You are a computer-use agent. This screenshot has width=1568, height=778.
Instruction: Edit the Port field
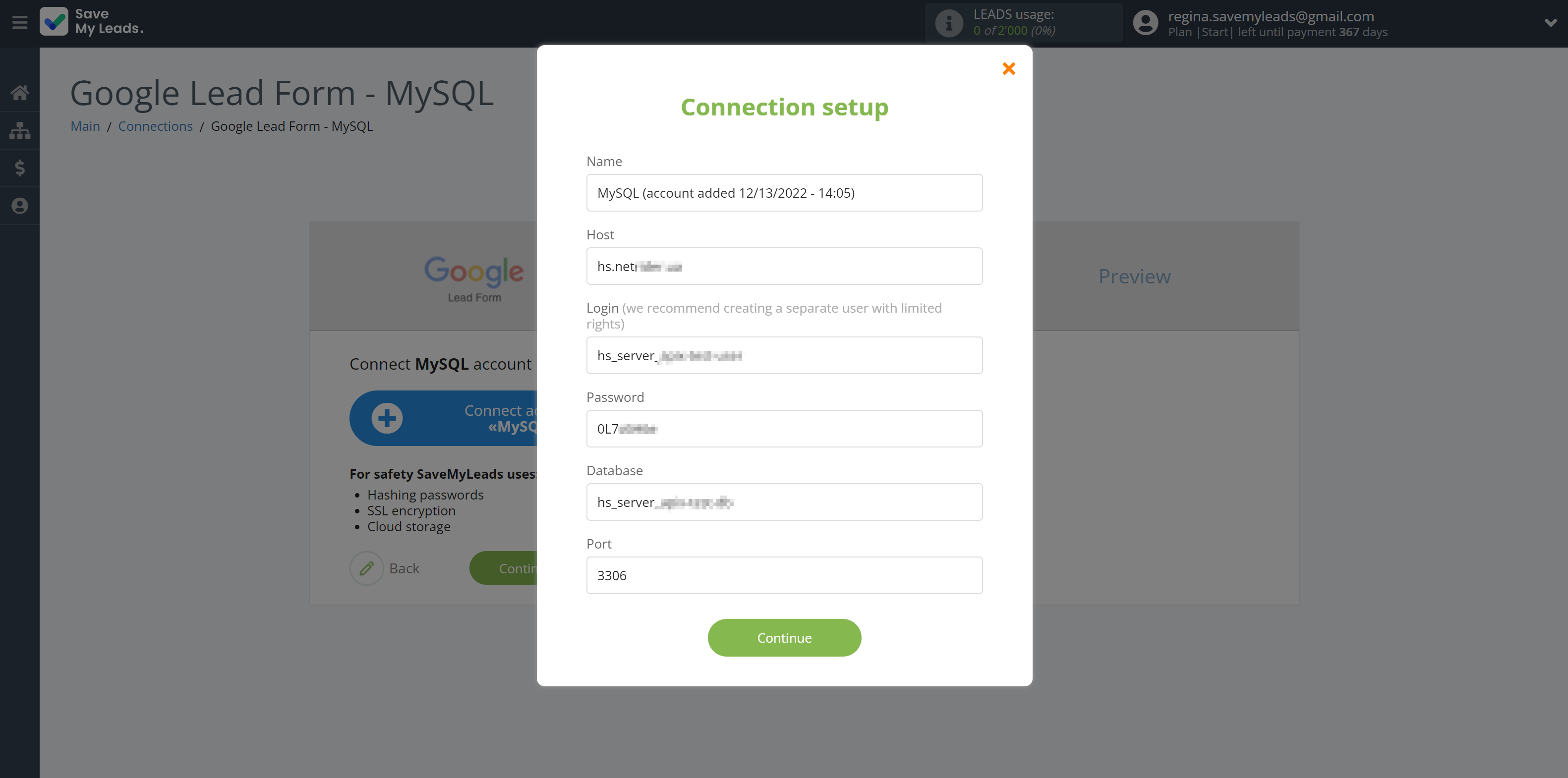(784, 575)
